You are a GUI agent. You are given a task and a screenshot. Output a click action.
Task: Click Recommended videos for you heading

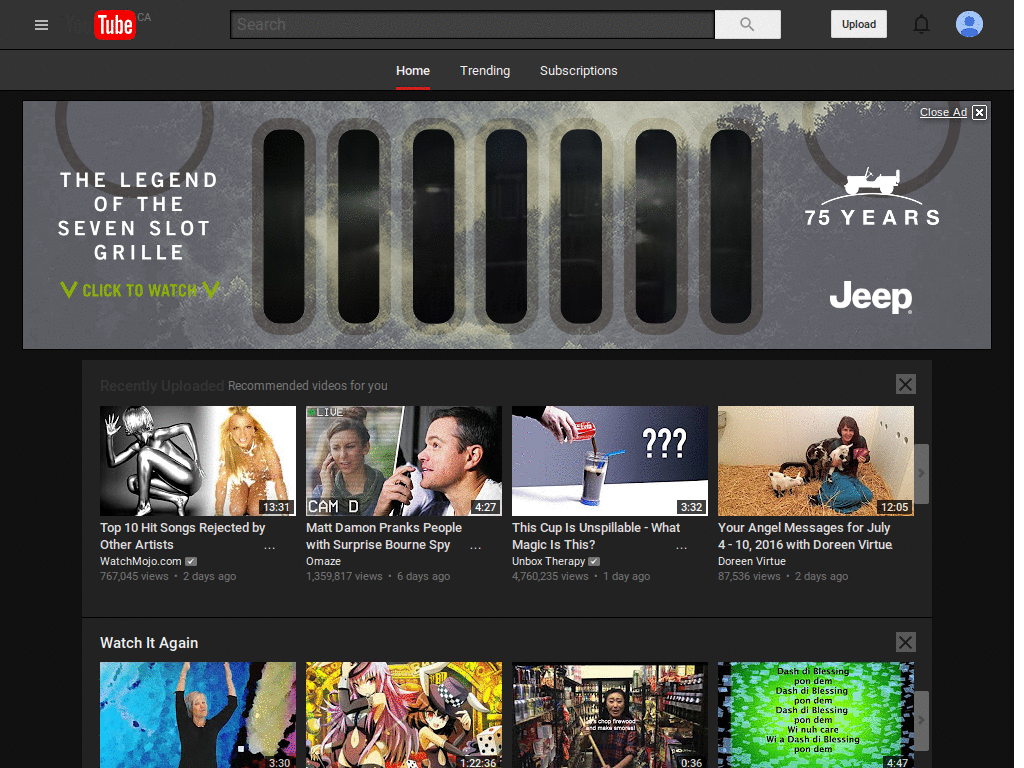click(308, 385)
